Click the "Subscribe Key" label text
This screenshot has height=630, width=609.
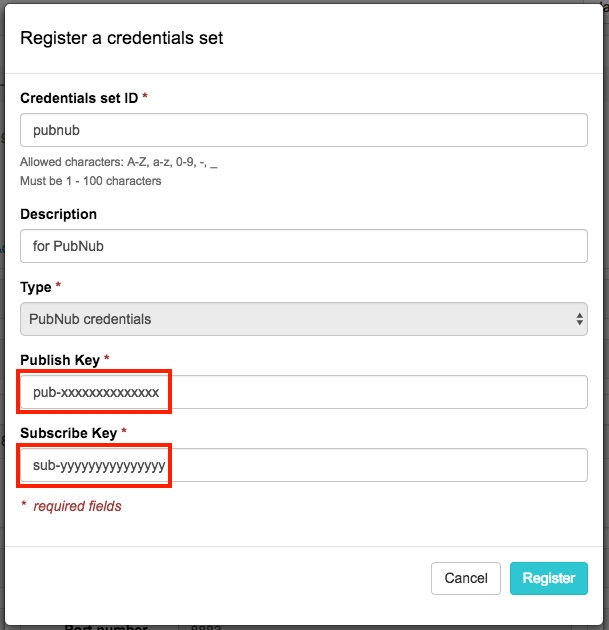[x=68, y=433]
